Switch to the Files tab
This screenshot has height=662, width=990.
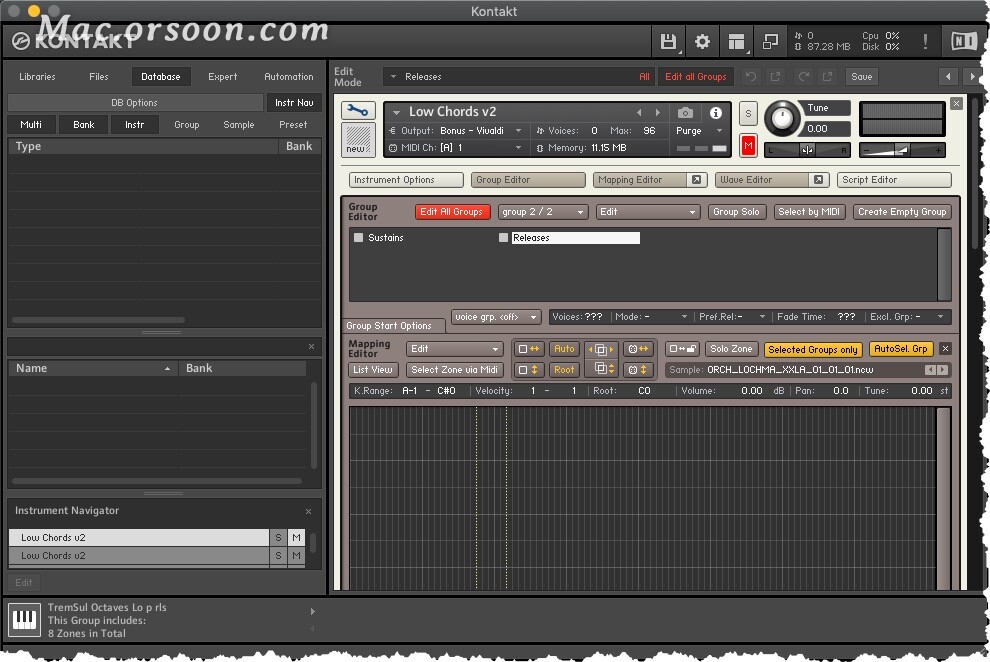click(98, 76)
